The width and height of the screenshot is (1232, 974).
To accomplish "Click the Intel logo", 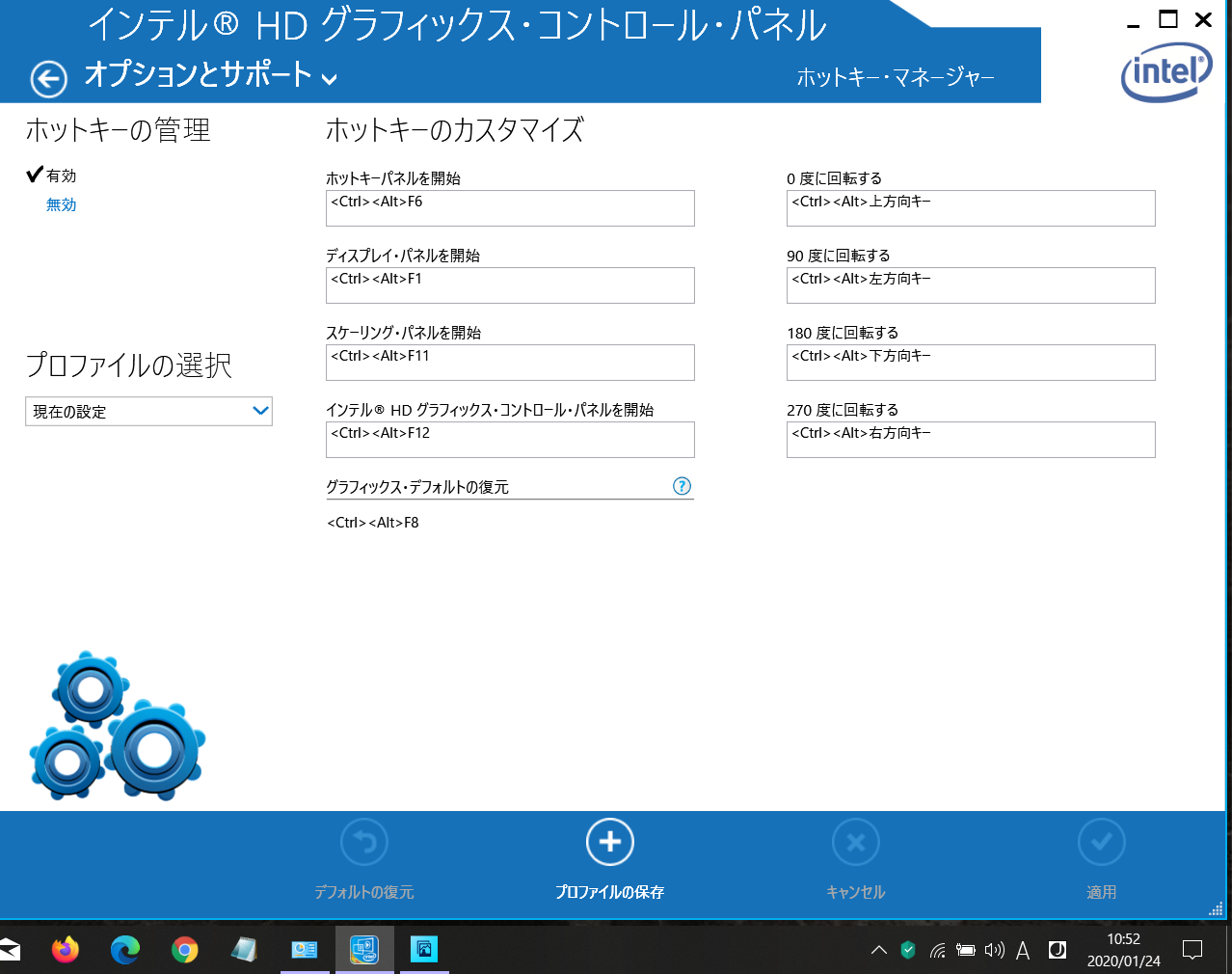I will point(1166,73).
